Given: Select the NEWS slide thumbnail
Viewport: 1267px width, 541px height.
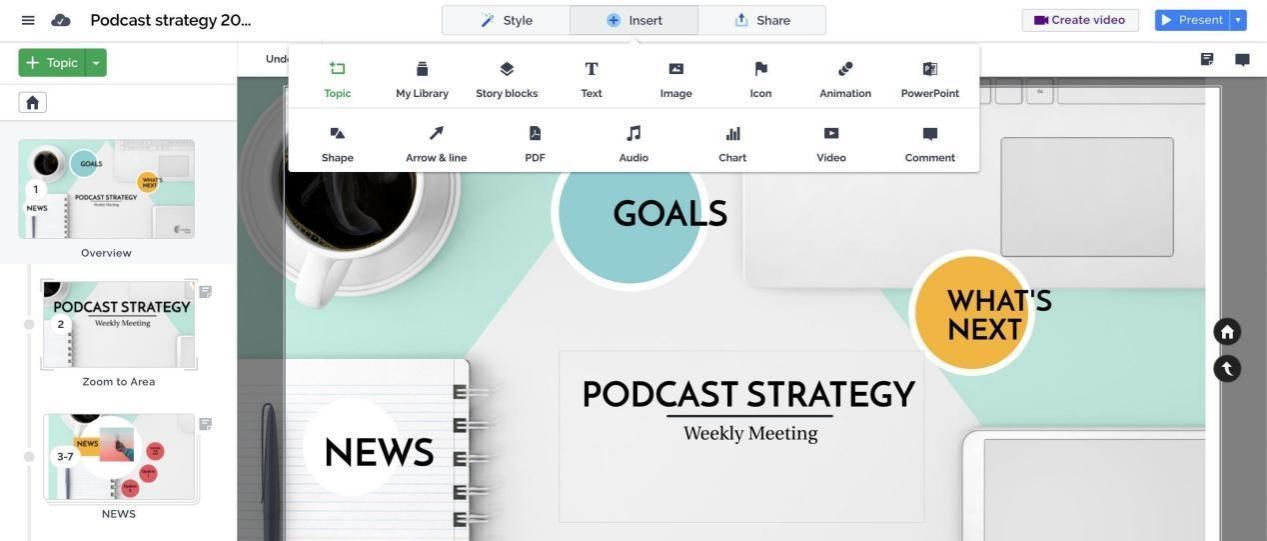Looking at the screenshot, I should tap(120, 457).
